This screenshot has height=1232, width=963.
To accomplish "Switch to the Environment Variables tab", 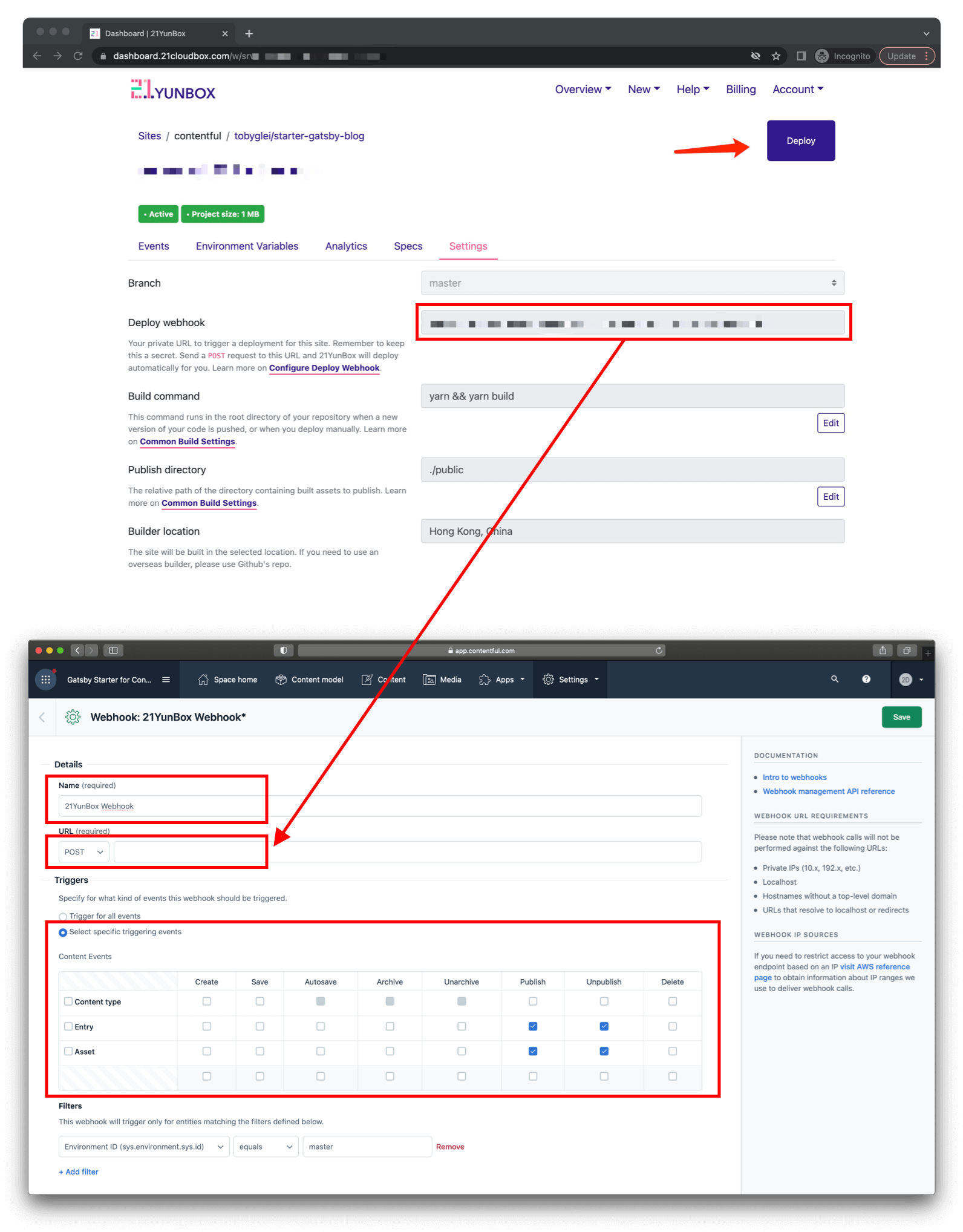I will (x=247, y=246).
